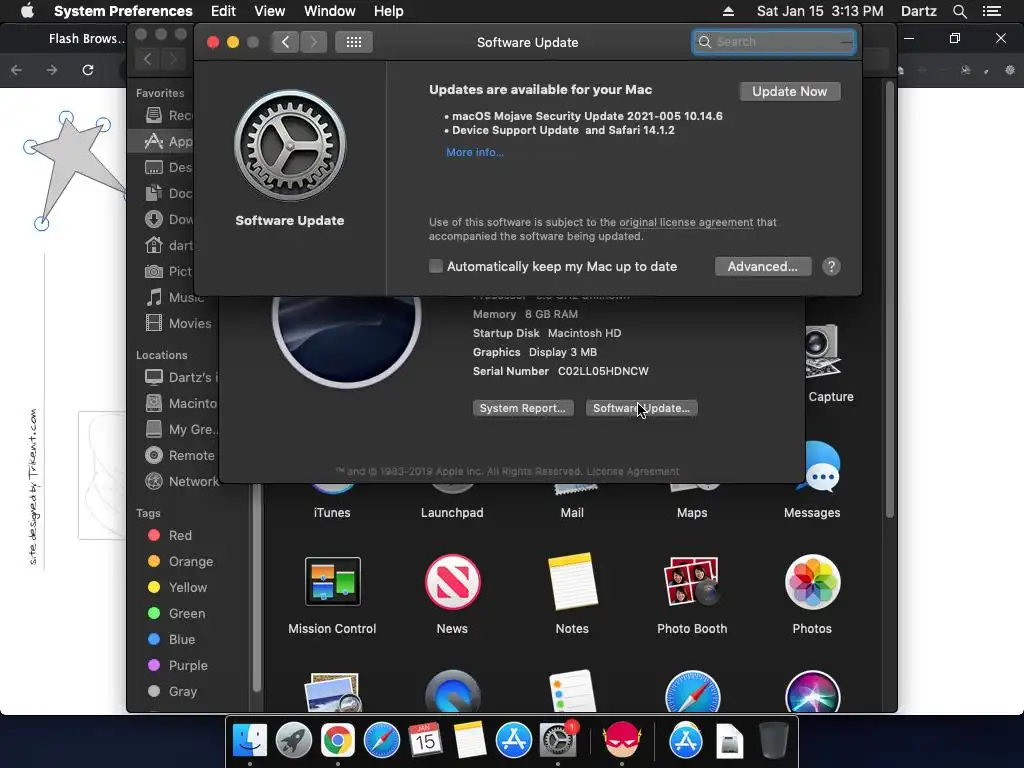Open the Flash browser Dock icon
The width and height of the screenshot is (1024, 768).
(x=622, y=741)
